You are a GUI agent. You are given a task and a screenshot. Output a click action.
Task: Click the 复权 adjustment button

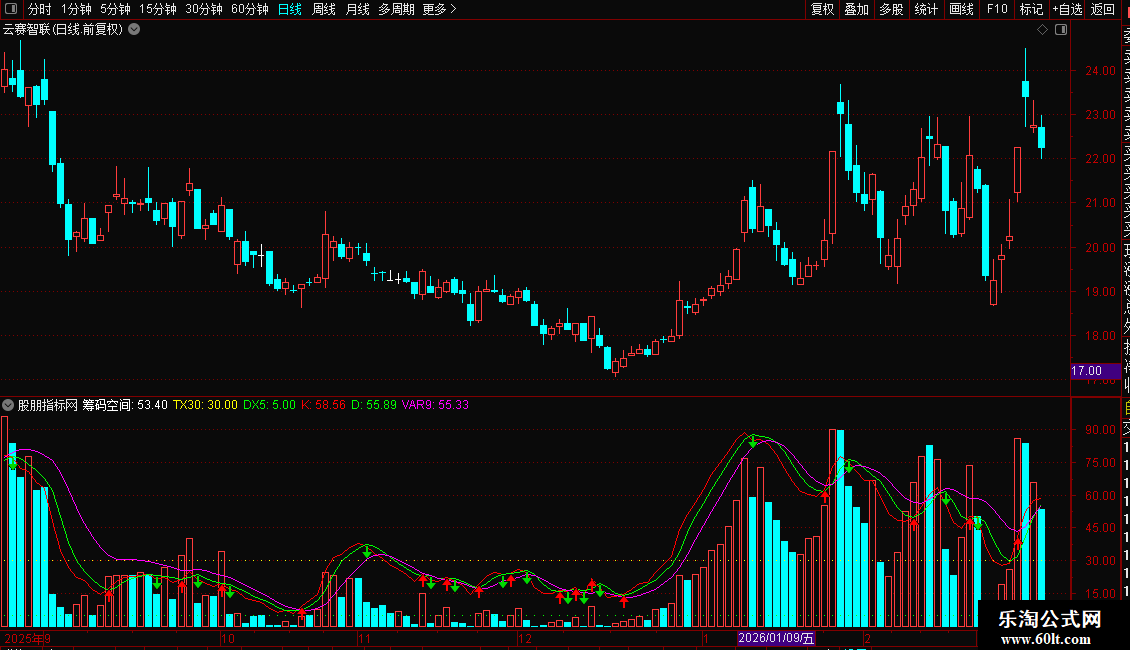(x=822, y=9)
